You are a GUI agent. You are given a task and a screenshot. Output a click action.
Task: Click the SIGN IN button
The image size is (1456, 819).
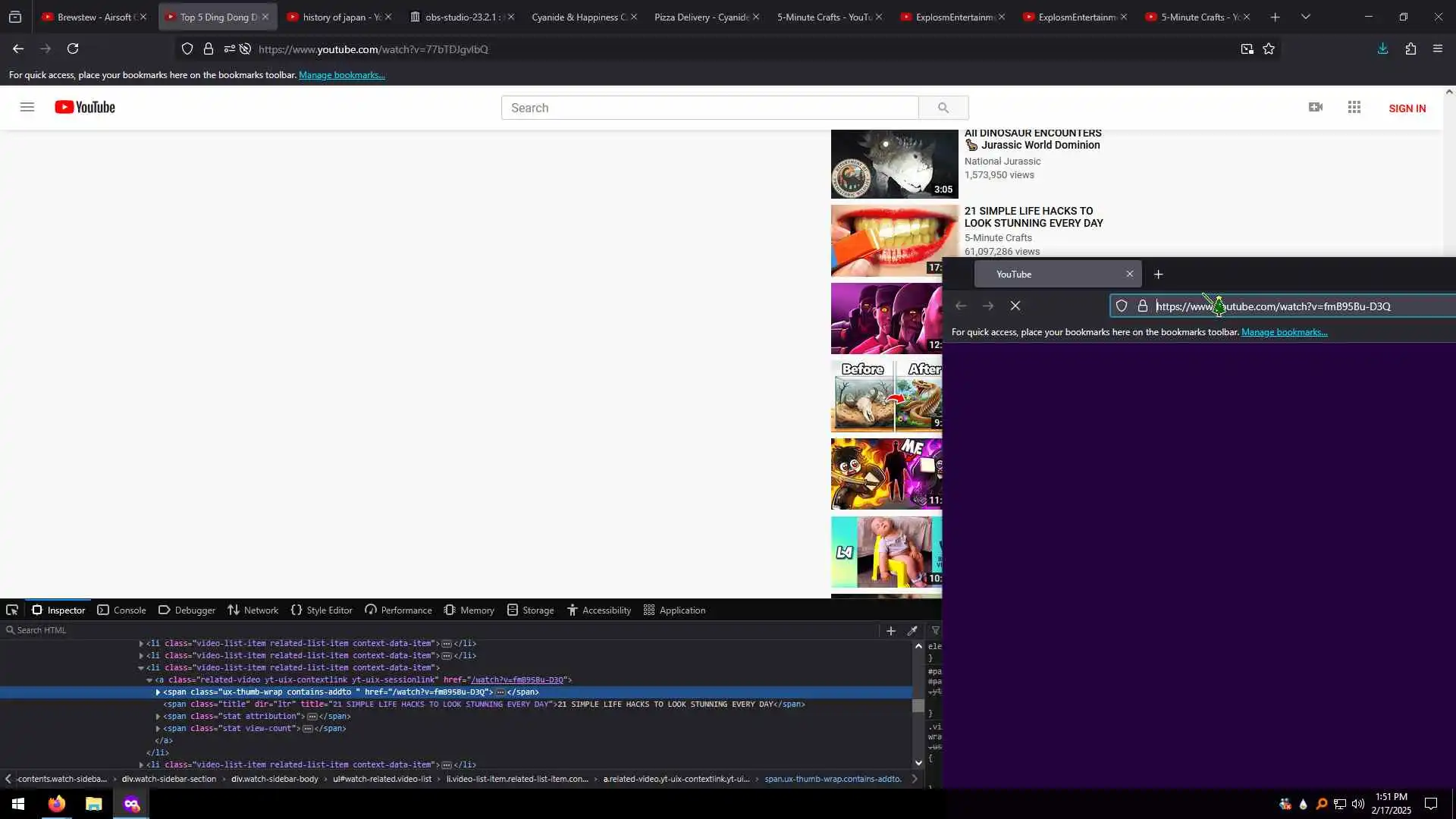click(1407, 108)
